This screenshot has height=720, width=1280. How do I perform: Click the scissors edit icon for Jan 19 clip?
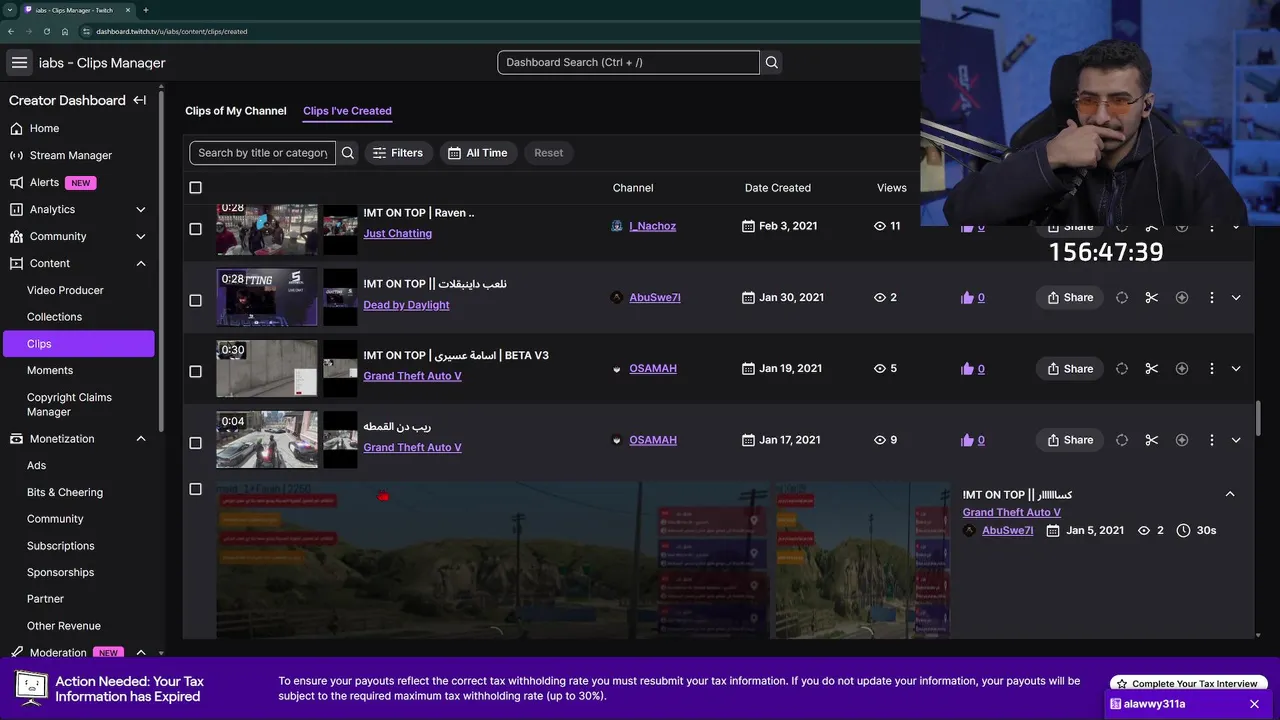(1151, 369)
